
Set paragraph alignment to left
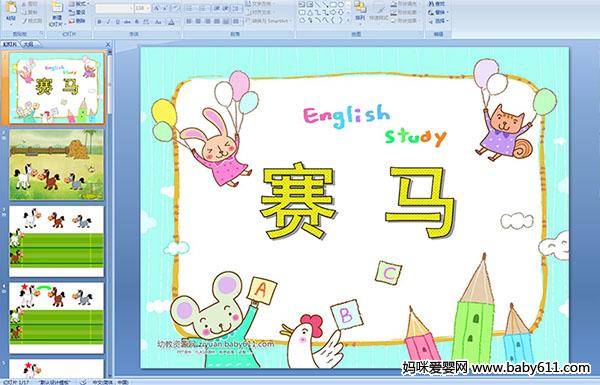coord(189,21)
